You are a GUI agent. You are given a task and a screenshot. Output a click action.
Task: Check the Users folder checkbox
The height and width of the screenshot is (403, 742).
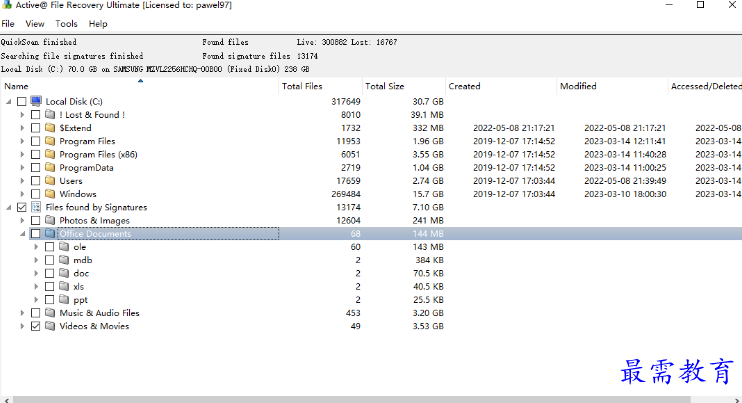(35, 181)
